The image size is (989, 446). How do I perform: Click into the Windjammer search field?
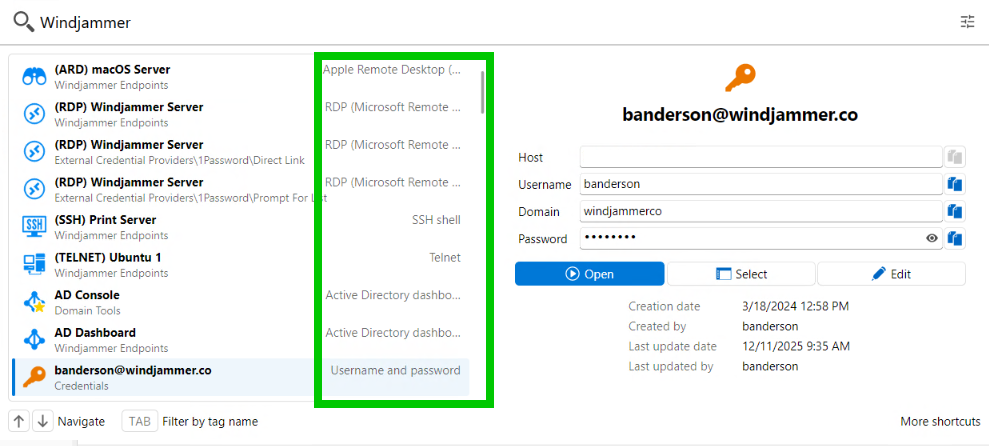492,23
